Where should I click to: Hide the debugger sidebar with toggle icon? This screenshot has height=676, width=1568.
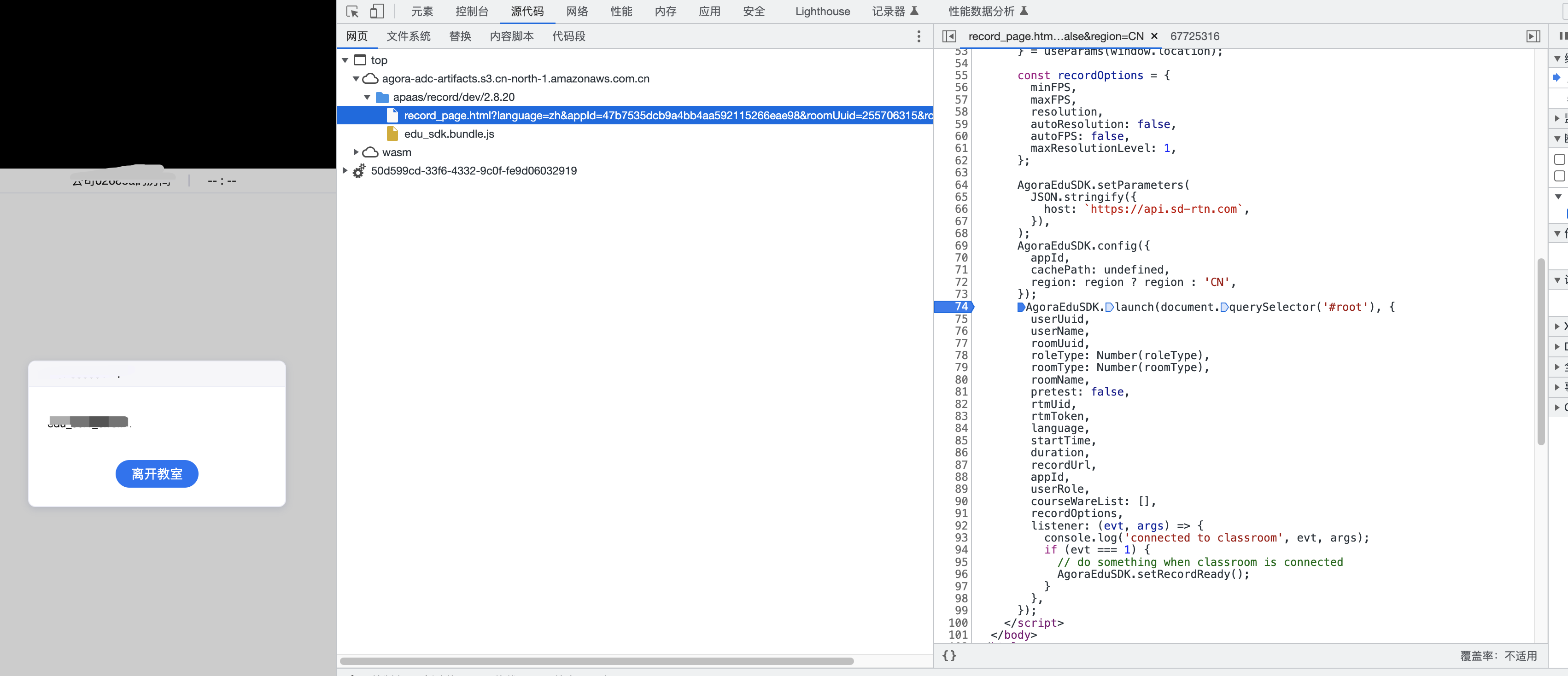pos(1533,36)
